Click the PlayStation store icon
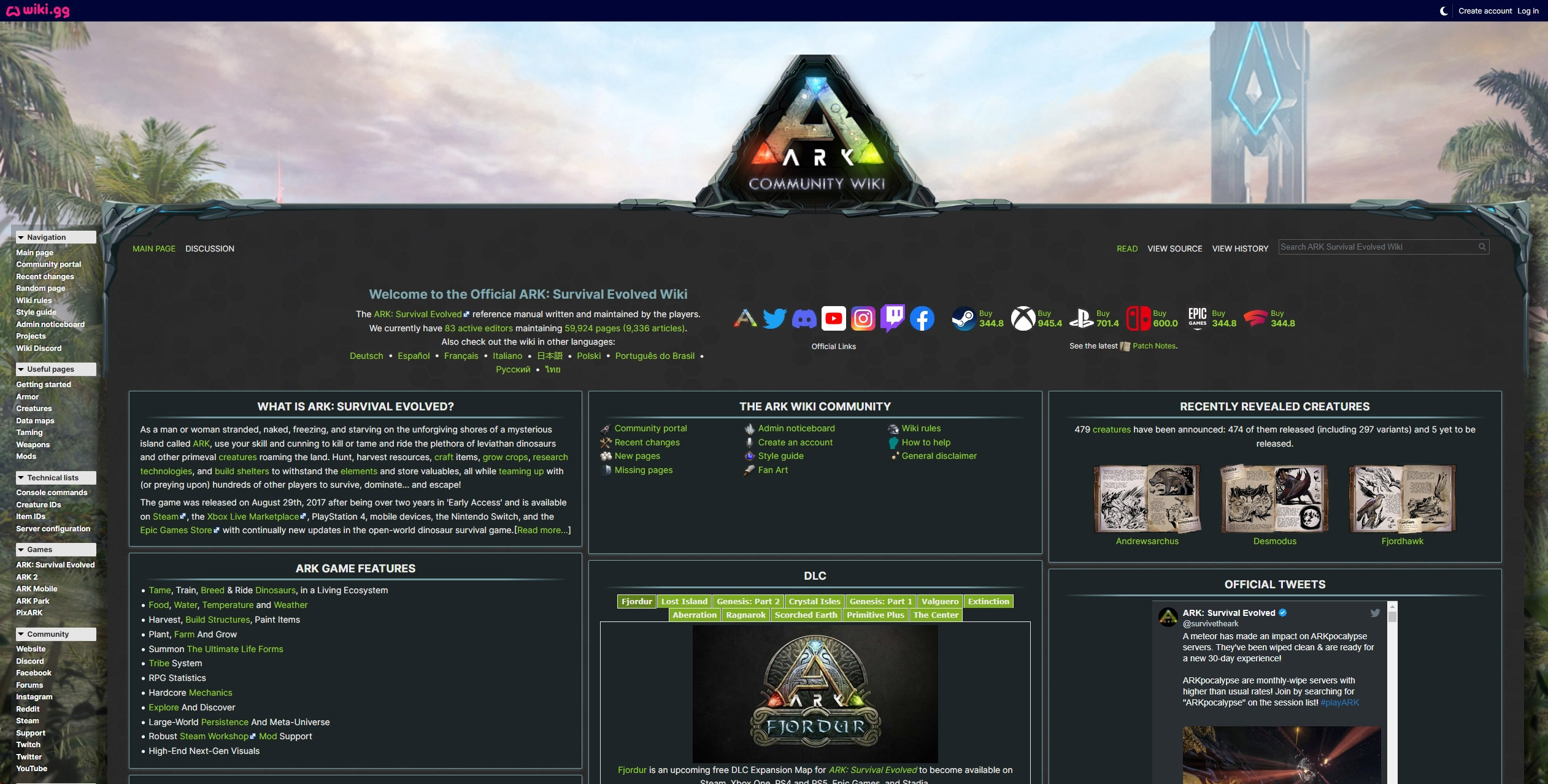Image resolution: width=1548 pixels, height=784 pixels. pos(1081,318)
